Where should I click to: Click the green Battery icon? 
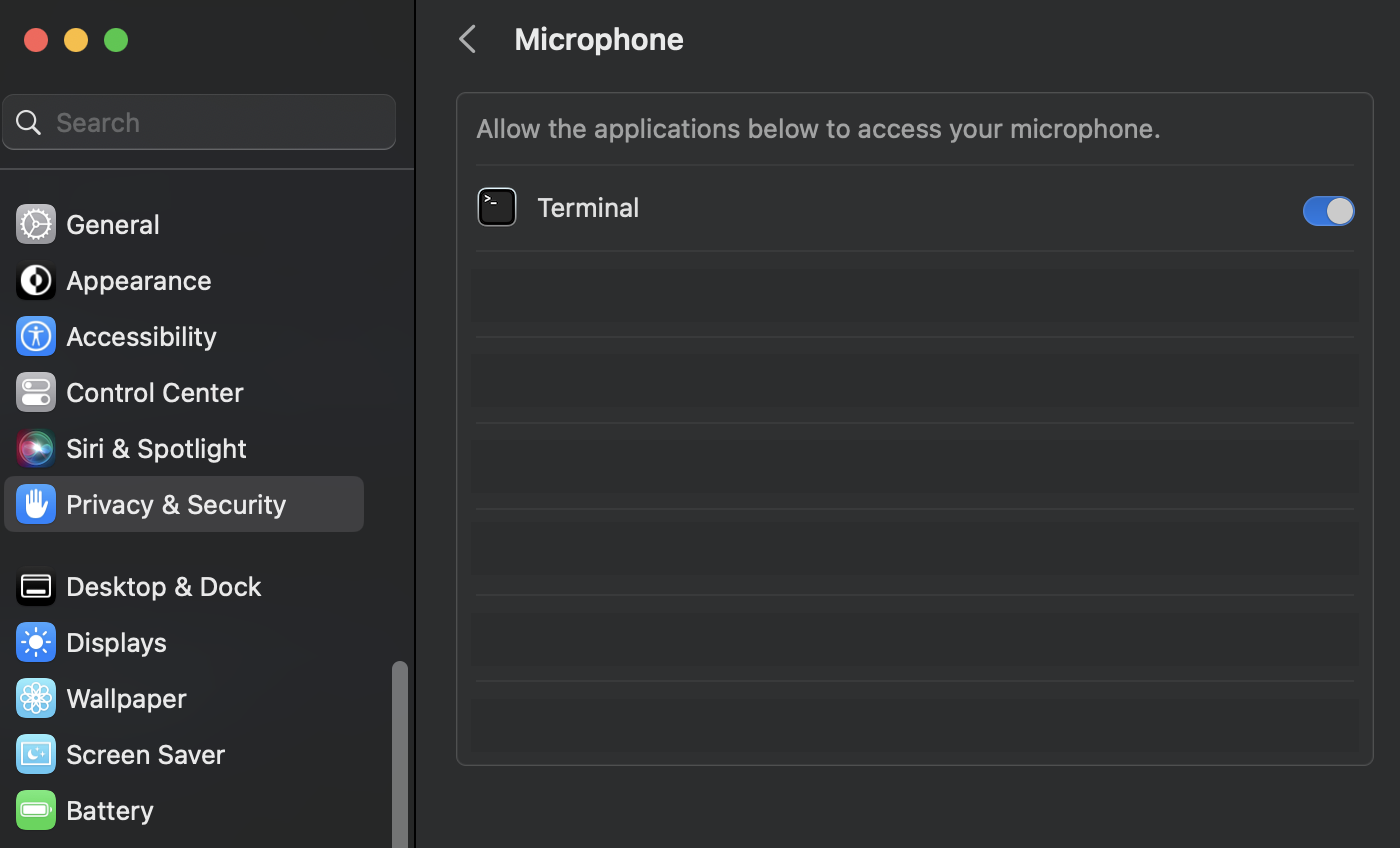[36, 810]
